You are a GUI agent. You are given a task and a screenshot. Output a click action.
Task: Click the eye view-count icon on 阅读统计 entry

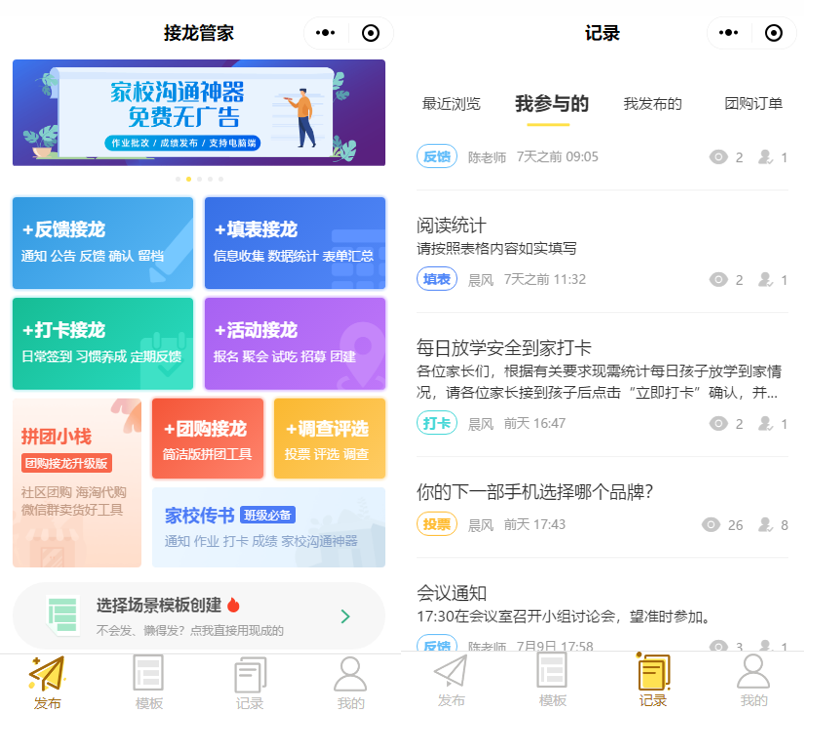tap(717, 280)
